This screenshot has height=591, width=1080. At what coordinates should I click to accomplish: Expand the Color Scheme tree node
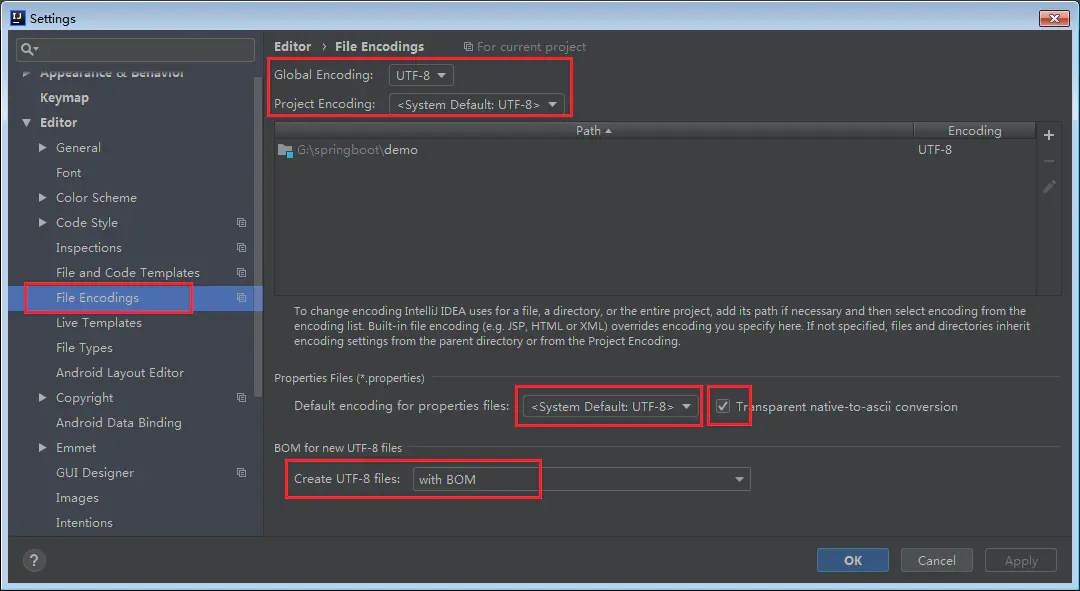[43, 198]
